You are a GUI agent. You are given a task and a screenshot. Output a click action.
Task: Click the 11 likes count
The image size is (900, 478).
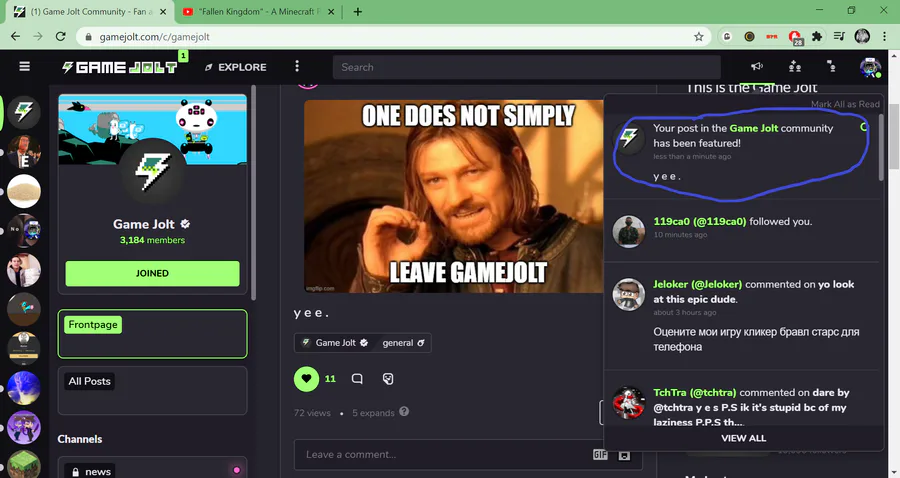click(330, 379)
